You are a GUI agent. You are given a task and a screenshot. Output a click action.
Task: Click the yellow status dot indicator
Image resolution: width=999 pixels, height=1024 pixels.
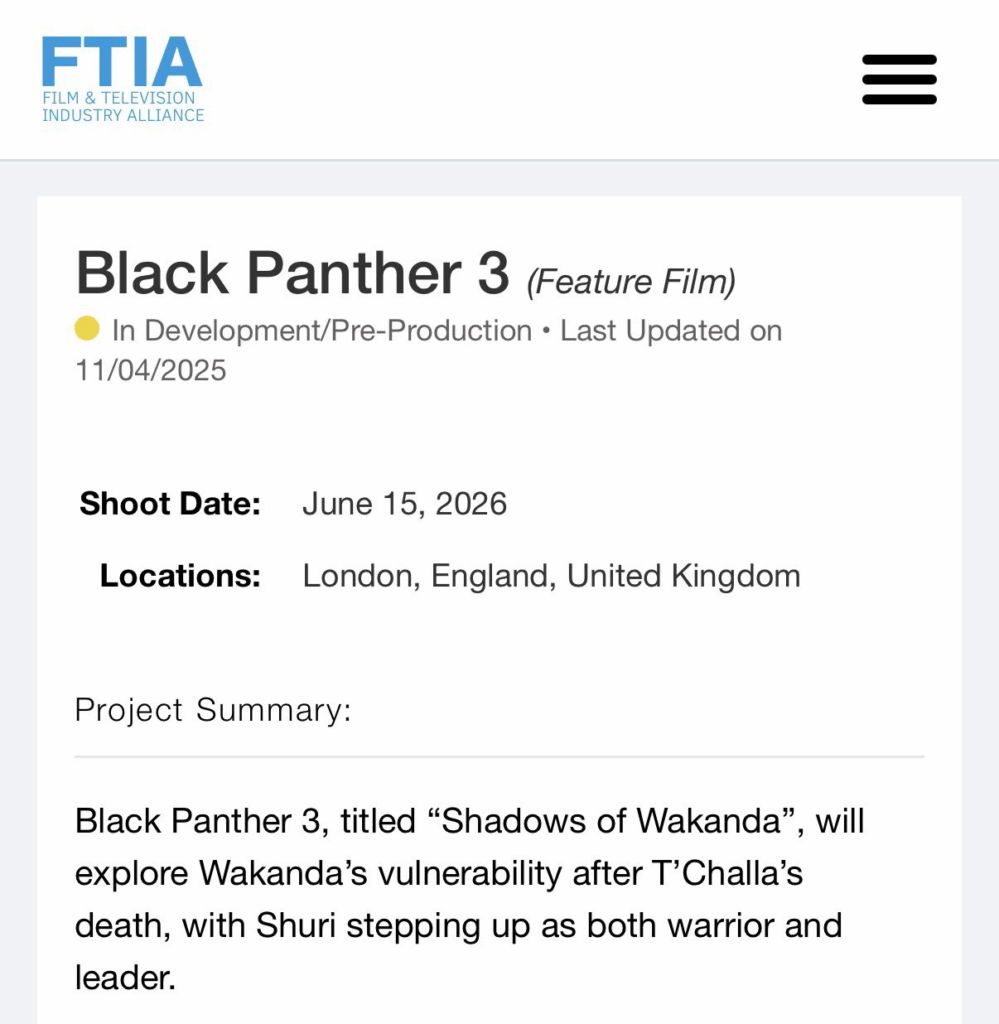[x=87, y=328]
